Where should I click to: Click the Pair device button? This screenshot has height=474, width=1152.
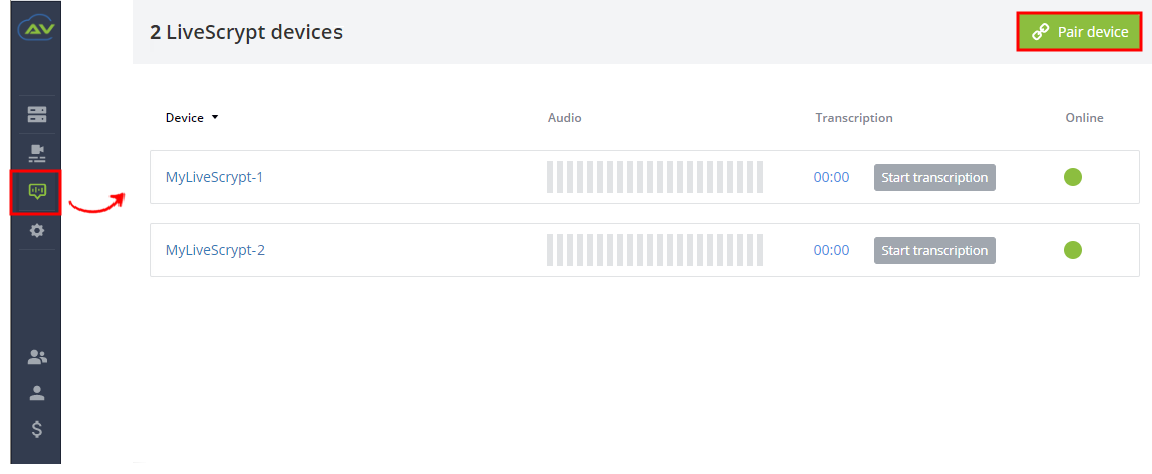(1079, 32)
